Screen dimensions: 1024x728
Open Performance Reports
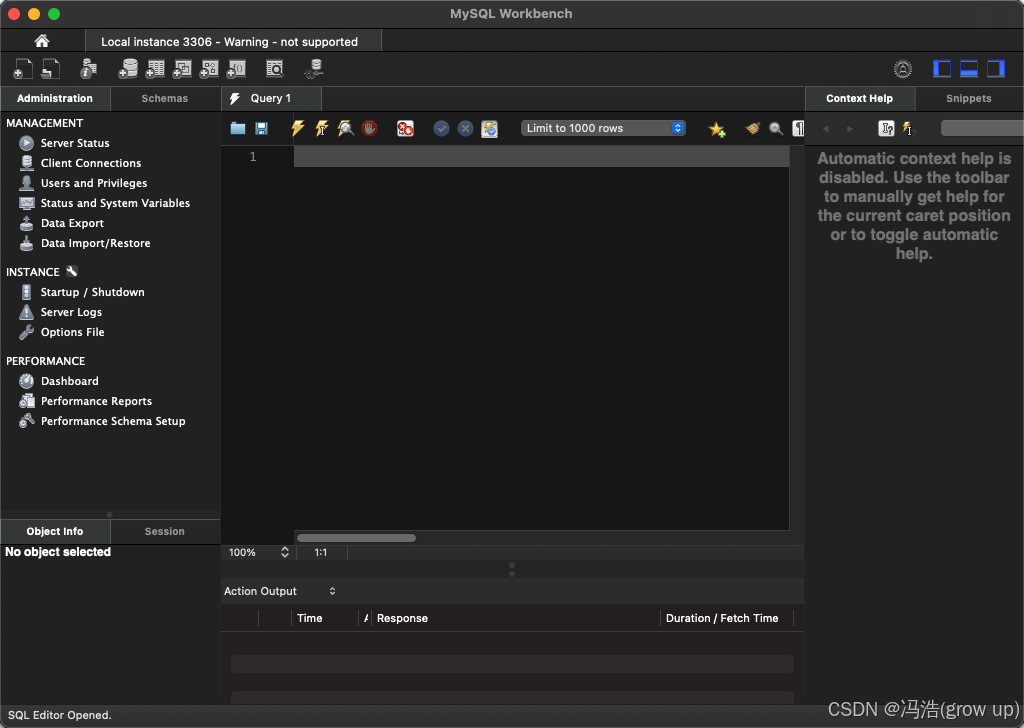coord(96,401)
